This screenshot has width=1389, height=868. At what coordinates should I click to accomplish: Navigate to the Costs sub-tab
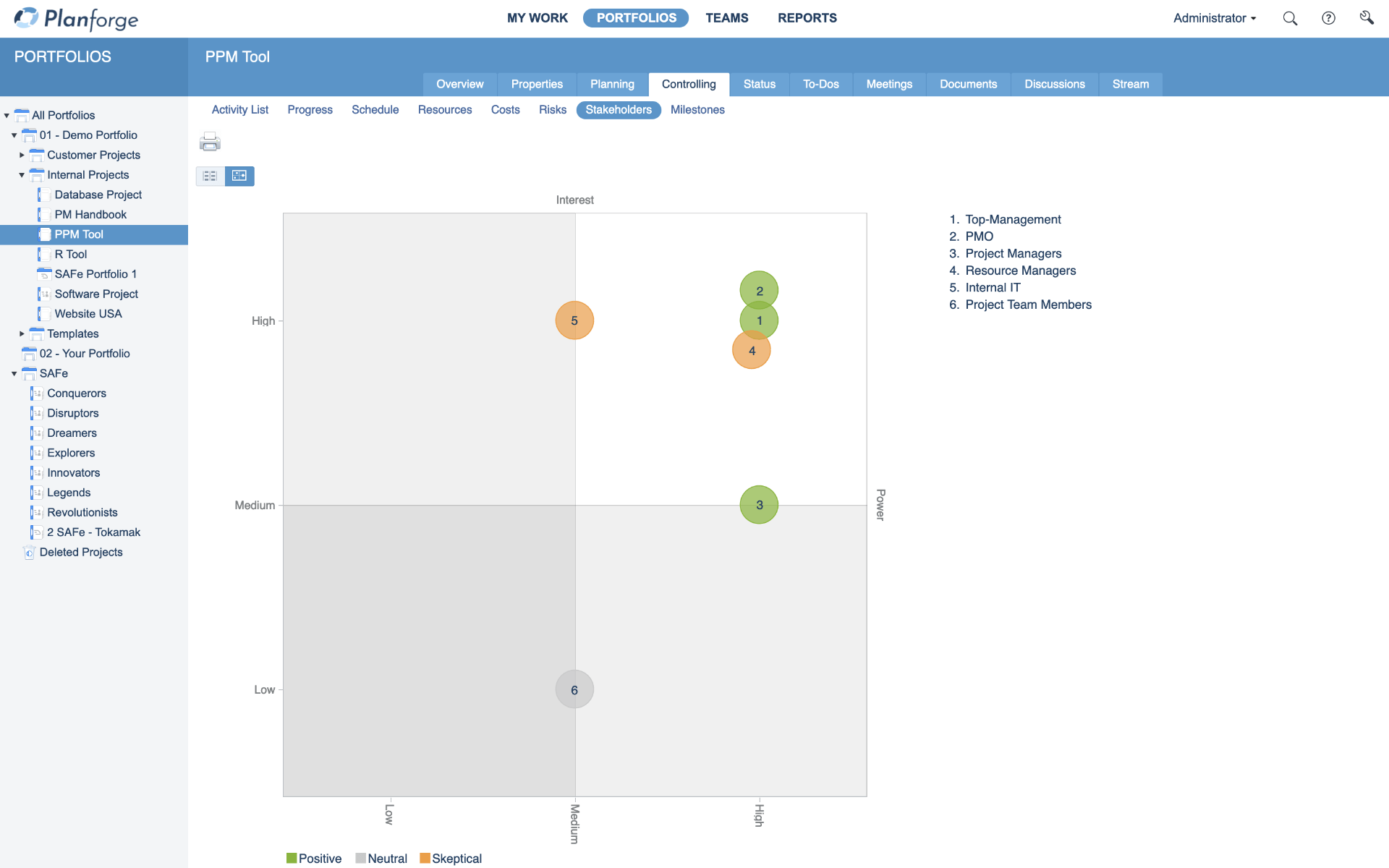pos(505,110)
